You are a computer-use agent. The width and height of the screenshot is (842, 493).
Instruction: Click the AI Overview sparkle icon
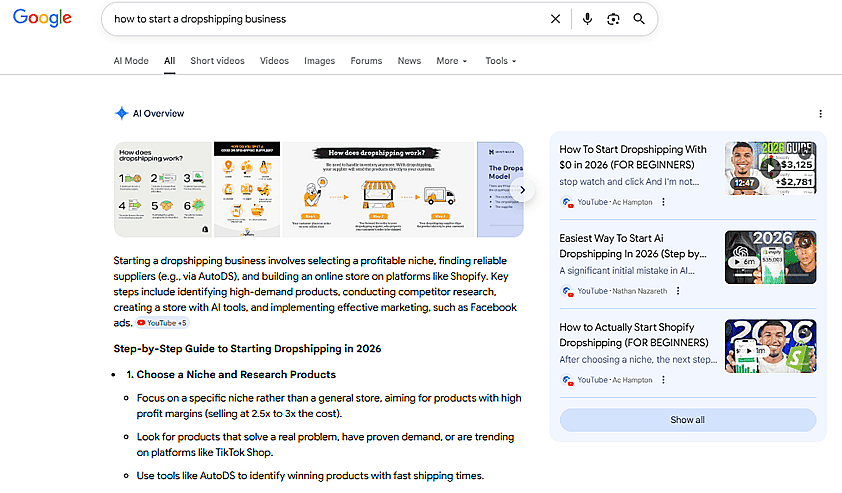pos(121,113)
